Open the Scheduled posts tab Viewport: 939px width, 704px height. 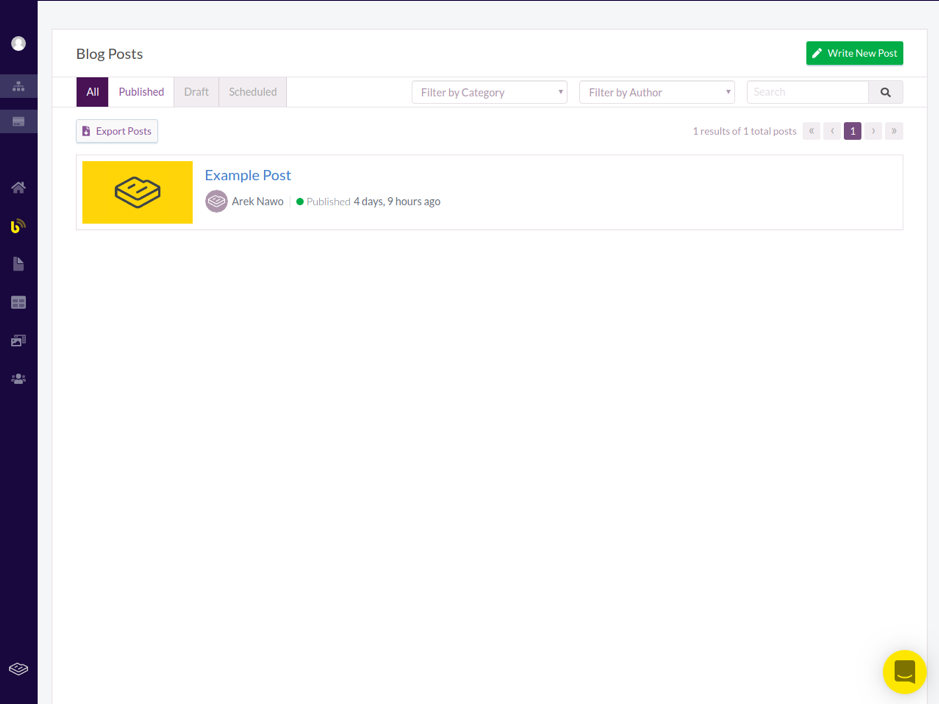coord(252,91)
